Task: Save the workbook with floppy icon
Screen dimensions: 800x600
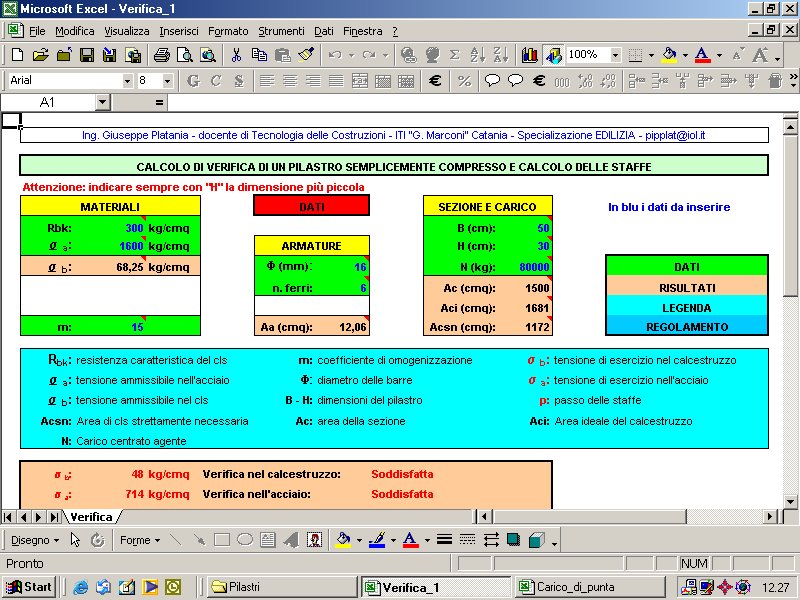Action: 87,55
